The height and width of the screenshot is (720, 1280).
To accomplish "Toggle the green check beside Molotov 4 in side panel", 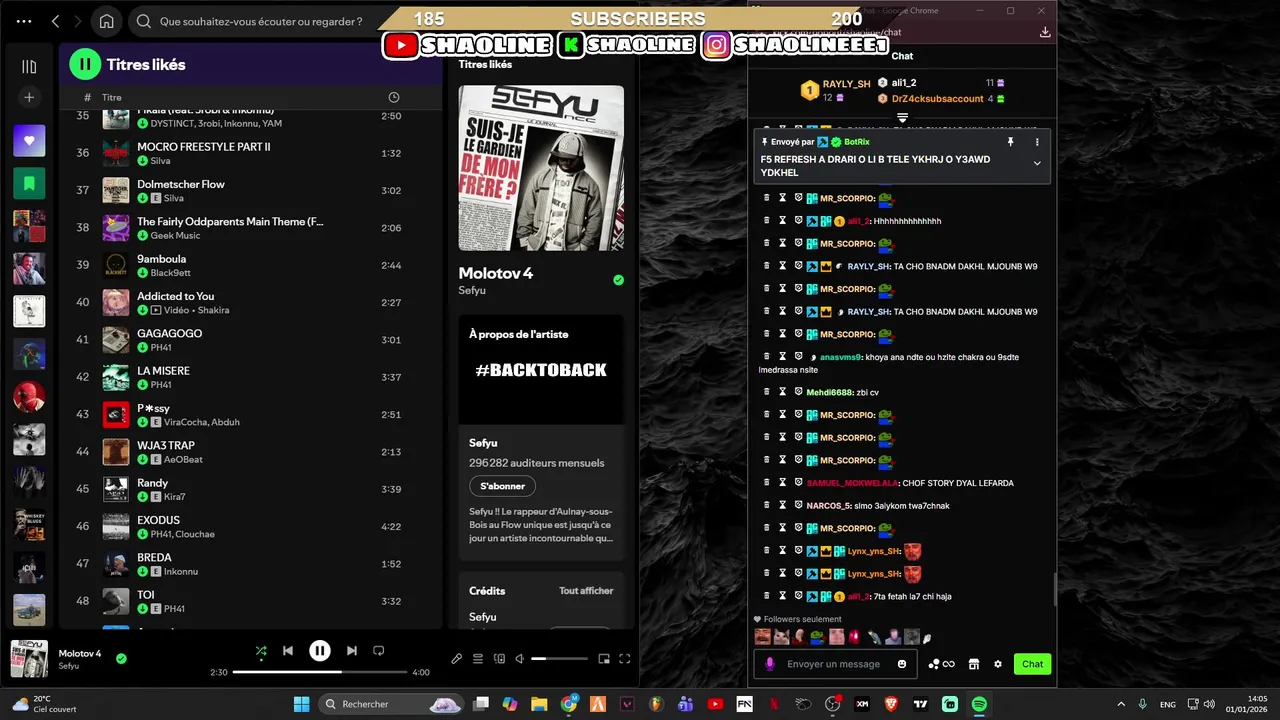I will [x=618, y=280].
